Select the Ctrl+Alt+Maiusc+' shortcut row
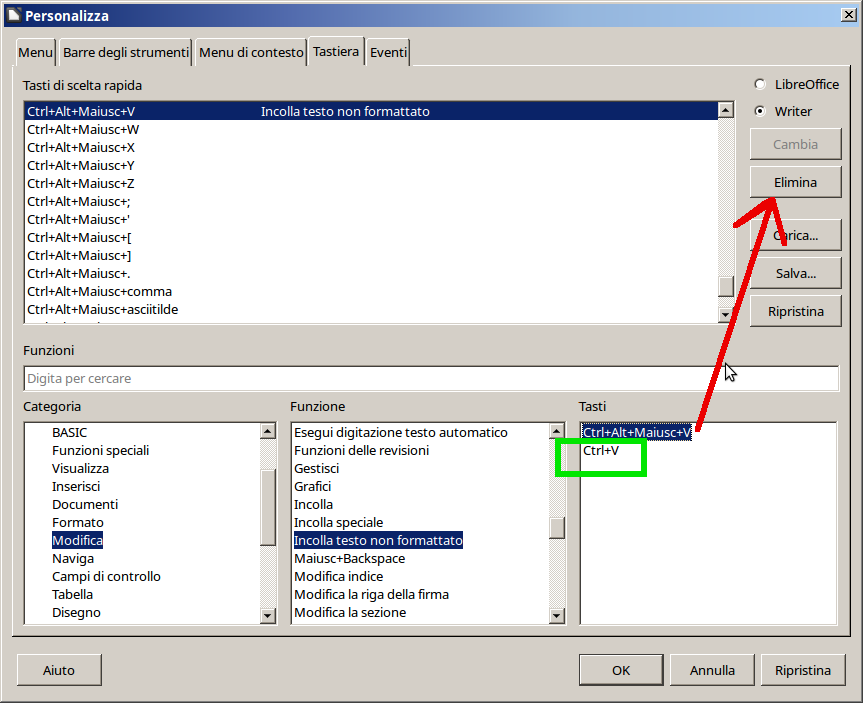The width and height of the screenshot is (863, 703). click(x=372, y=219)
